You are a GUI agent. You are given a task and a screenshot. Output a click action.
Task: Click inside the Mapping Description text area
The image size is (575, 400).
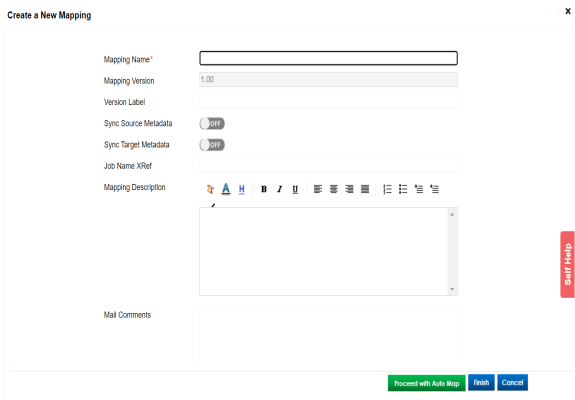point(323,252)
